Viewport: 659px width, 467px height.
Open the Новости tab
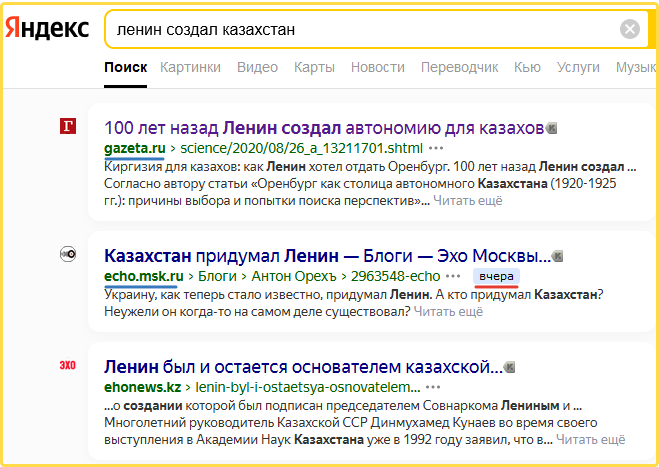[x=378, y=67]
